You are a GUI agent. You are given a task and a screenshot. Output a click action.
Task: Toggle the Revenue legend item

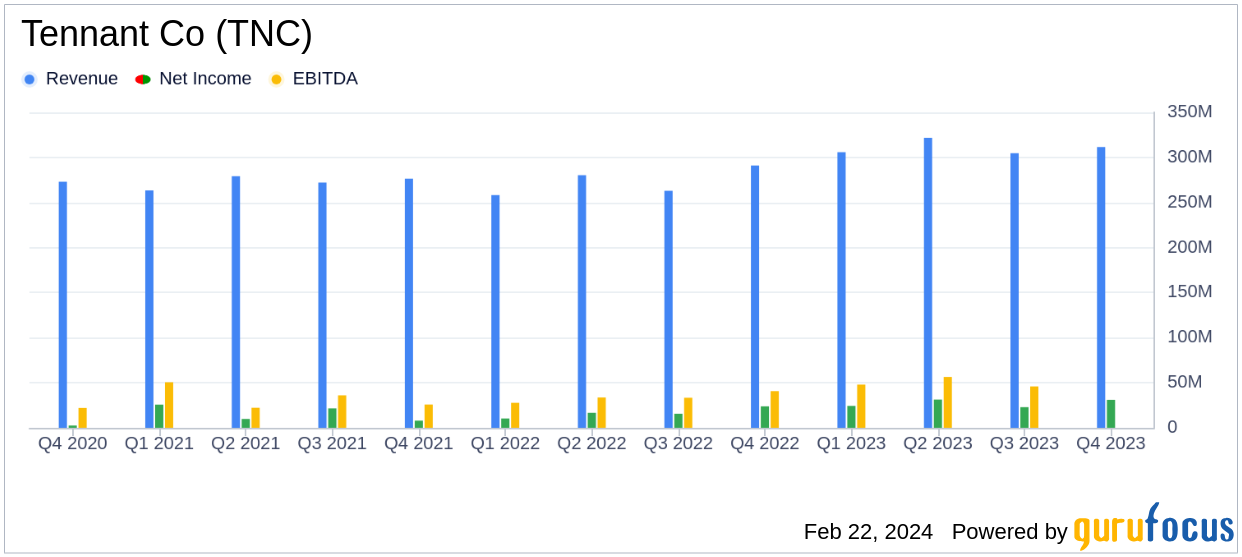[x=70, y=79]
